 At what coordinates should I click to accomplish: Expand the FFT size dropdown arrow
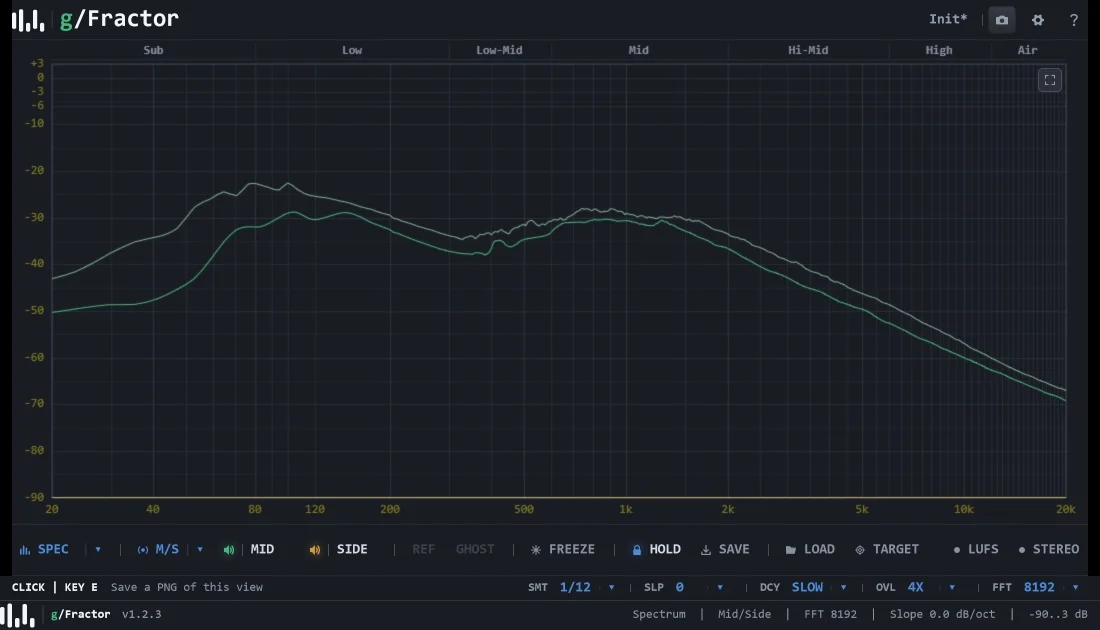point(1075,587)
